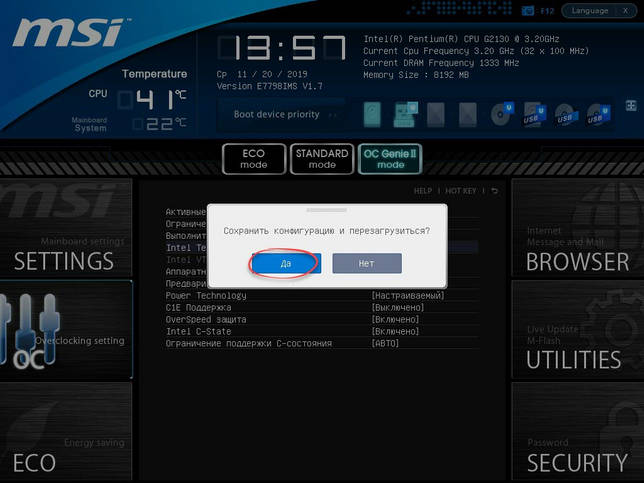Change Power Technology value [Настраиваемый]
This screenshot has width=644, height=483.
(x=408, y=296)
